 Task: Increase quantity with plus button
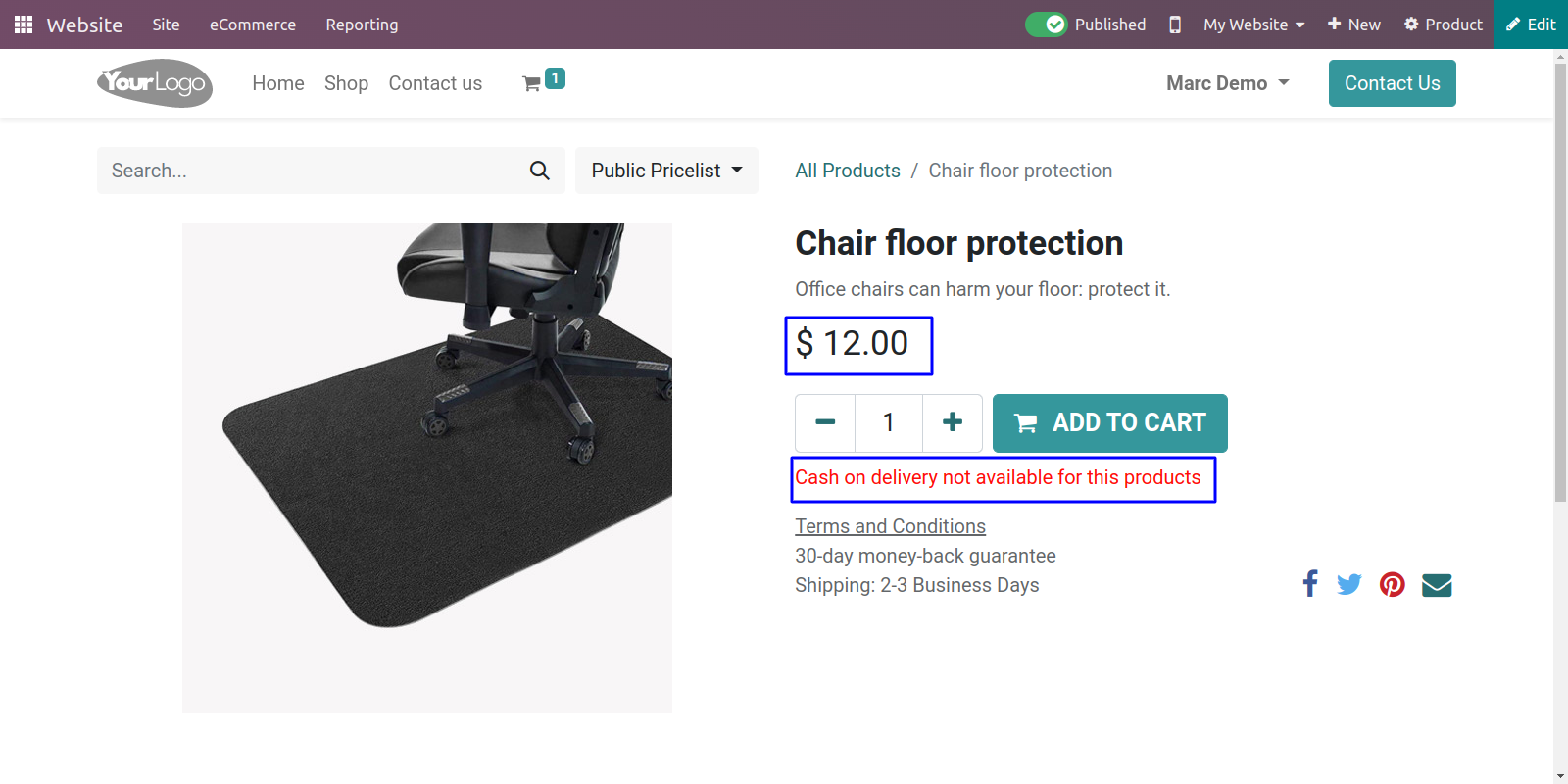point(953,423)
